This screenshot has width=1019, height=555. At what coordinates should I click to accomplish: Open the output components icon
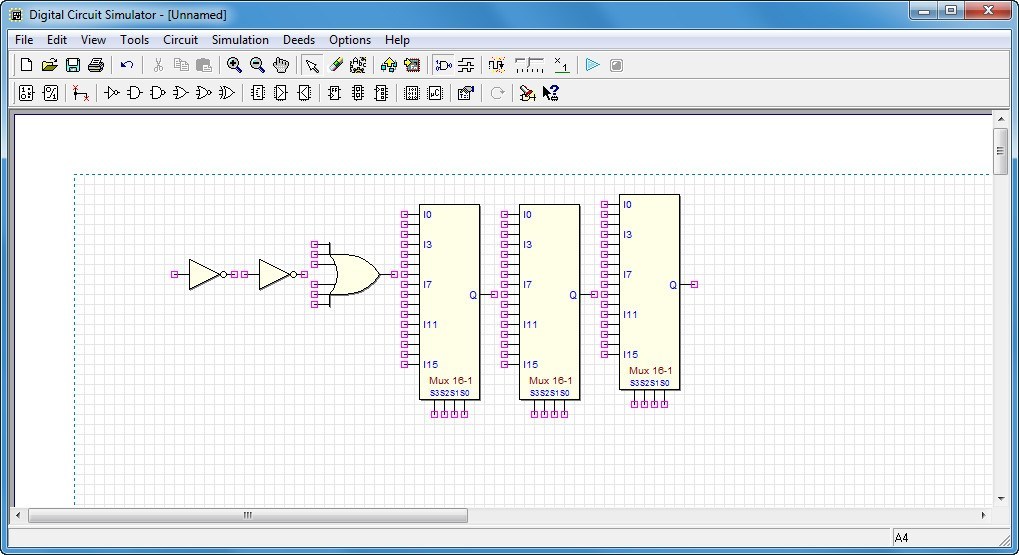point(50,93)
